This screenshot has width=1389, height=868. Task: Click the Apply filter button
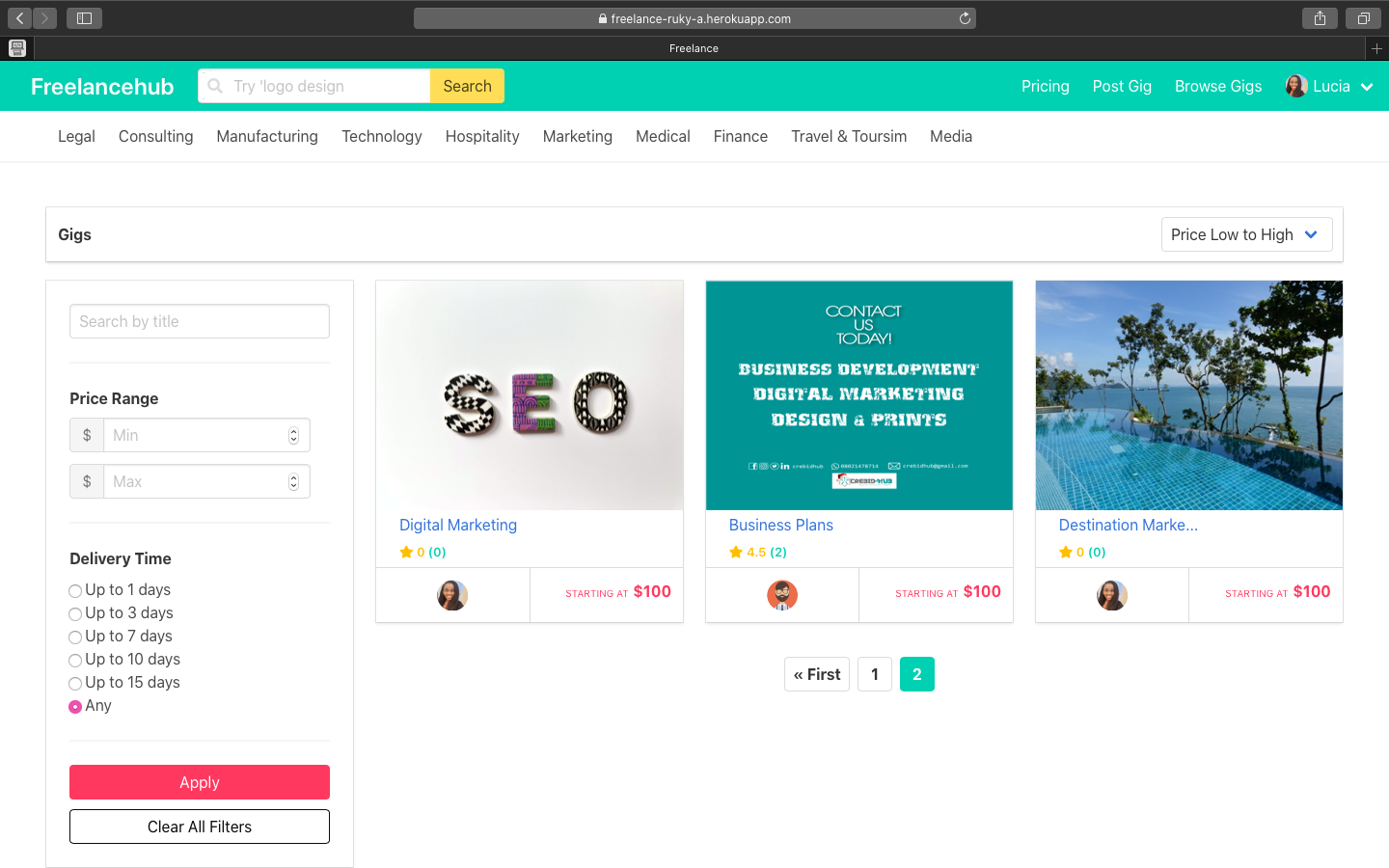pos(199,782)
